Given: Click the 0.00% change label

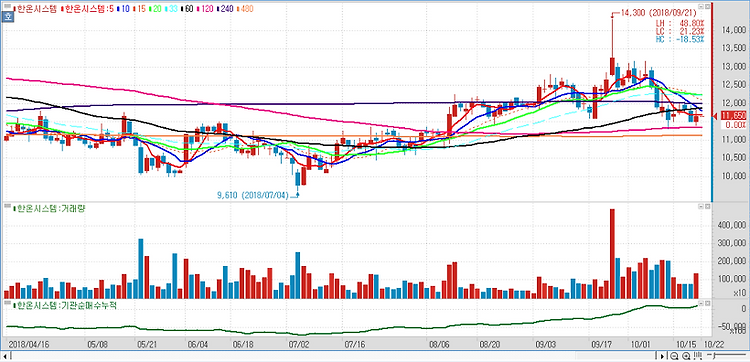Looking at the screenshot, I should click(x=733, y=125).
